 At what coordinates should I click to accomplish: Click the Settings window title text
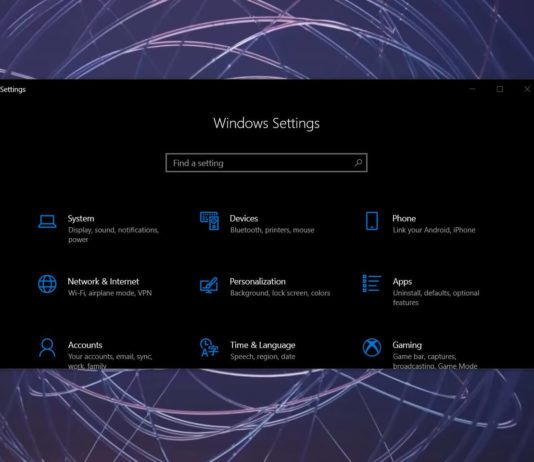click(13, 90)
